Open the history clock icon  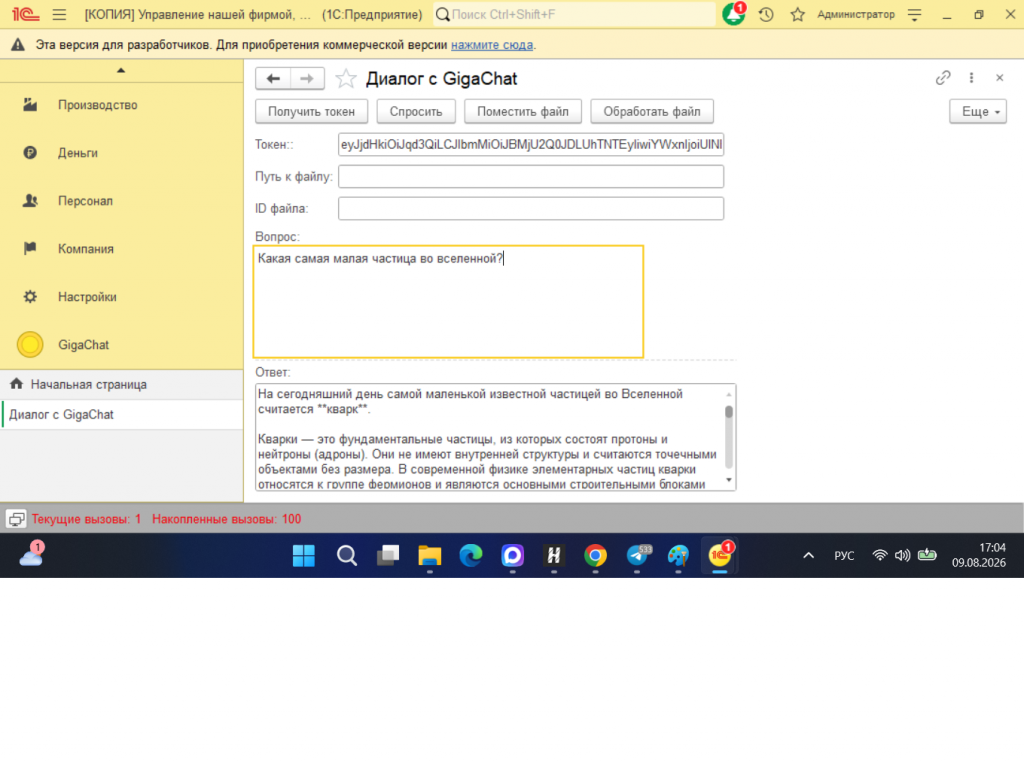(x=766, y=14)
